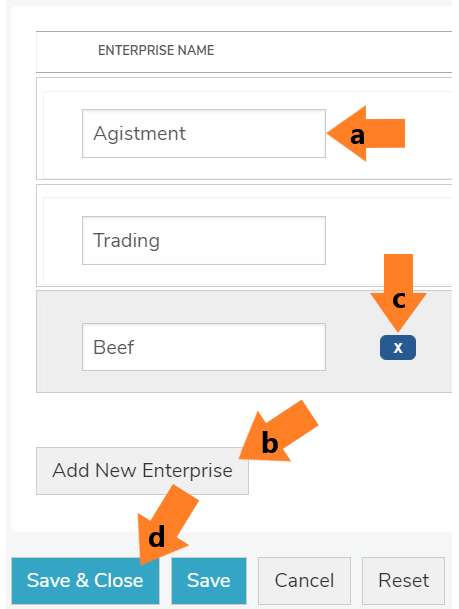459x609 pixels.
Task: Add a new enterprise row
Action: pos(143,471)
